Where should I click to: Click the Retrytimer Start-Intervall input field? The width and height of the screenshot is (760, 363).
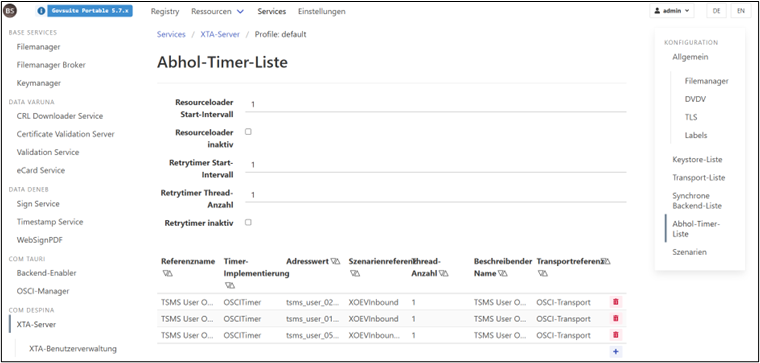[x=436, y=165]
